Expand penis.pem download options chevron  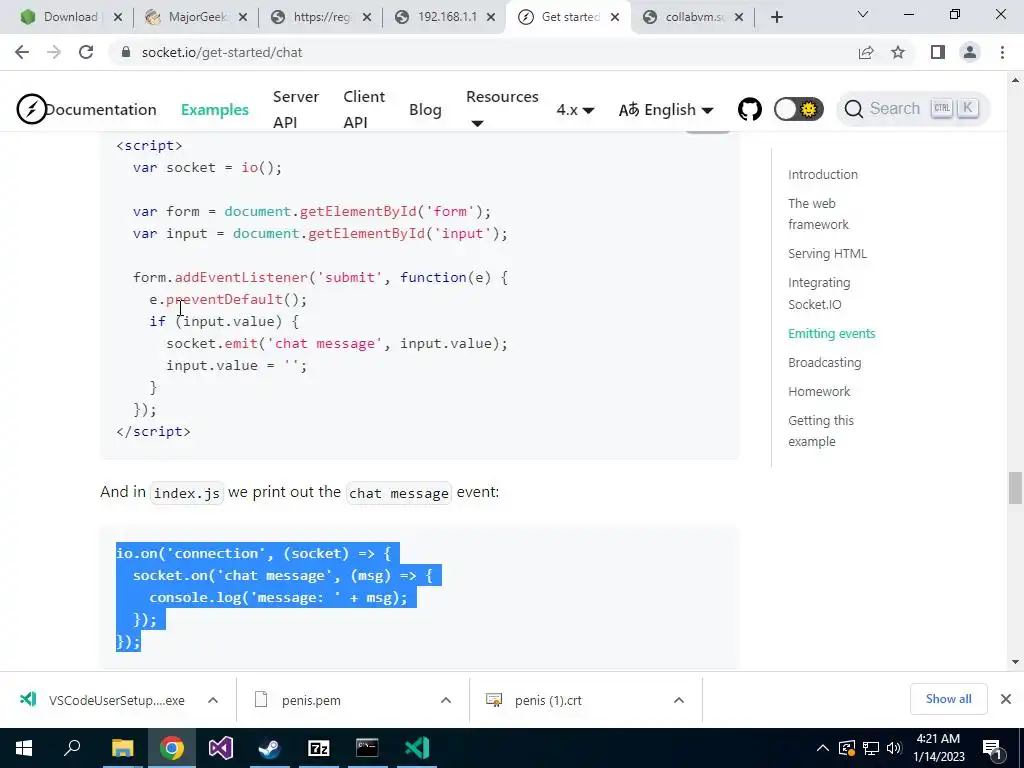(446, 700)
